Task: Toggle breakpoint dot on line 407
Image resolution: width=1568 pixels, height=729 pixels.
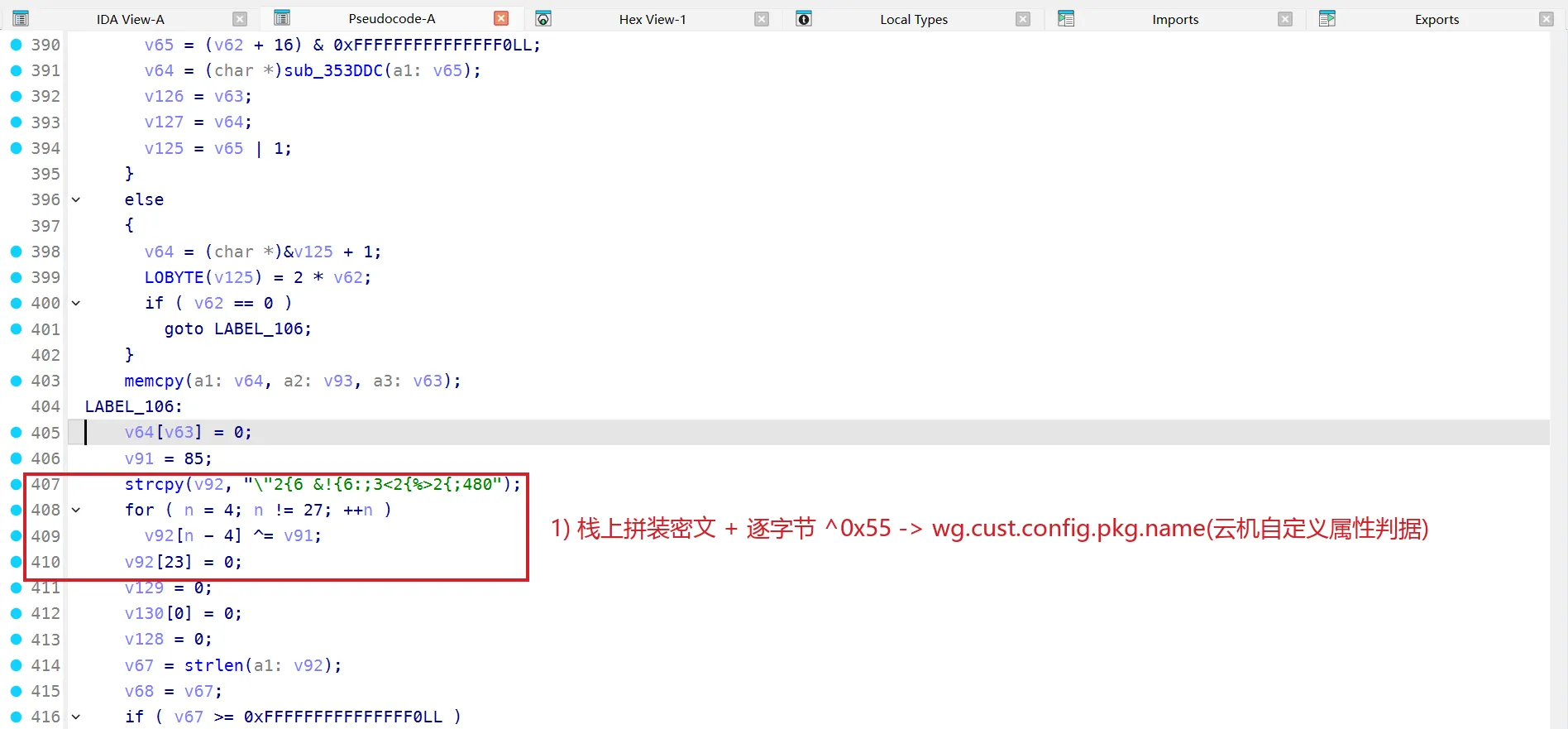Action: pyautogui.click(x=16, y=484)
